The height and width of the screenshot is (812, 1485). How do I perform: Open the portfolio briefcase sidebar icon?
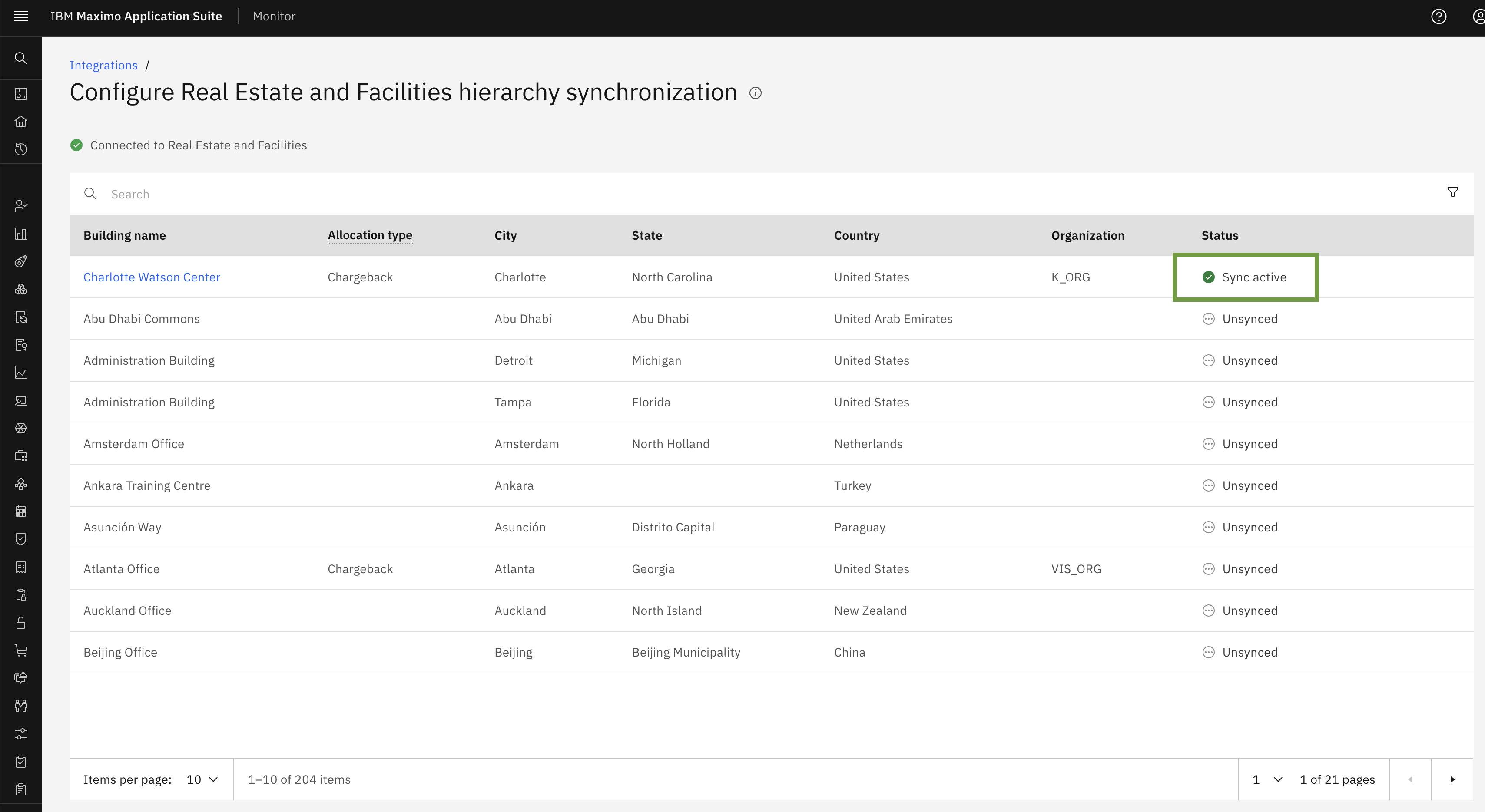(x=21, y=456)
